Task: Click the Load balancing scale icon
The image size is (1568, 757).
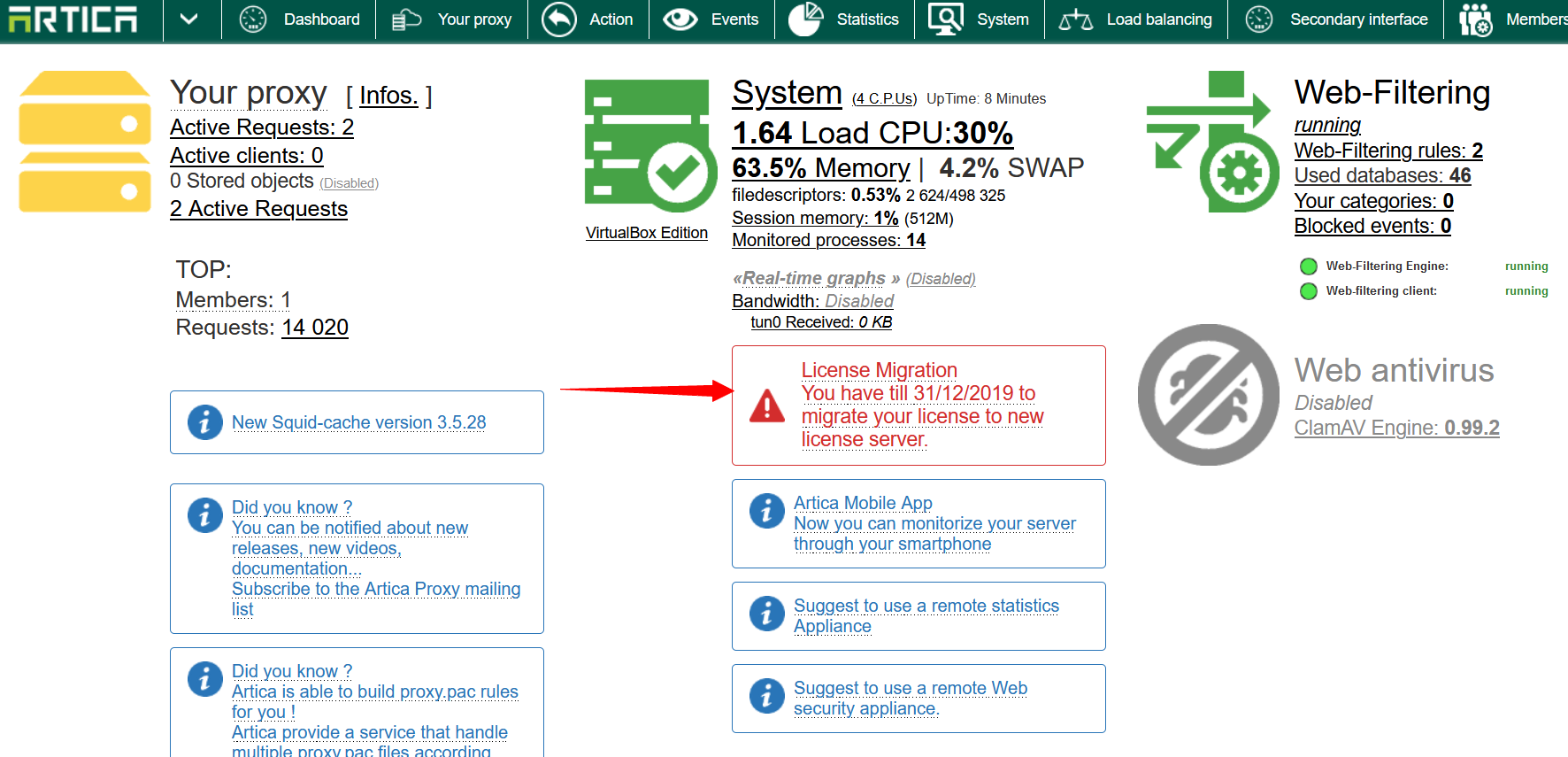Action: click(1076, 19)
